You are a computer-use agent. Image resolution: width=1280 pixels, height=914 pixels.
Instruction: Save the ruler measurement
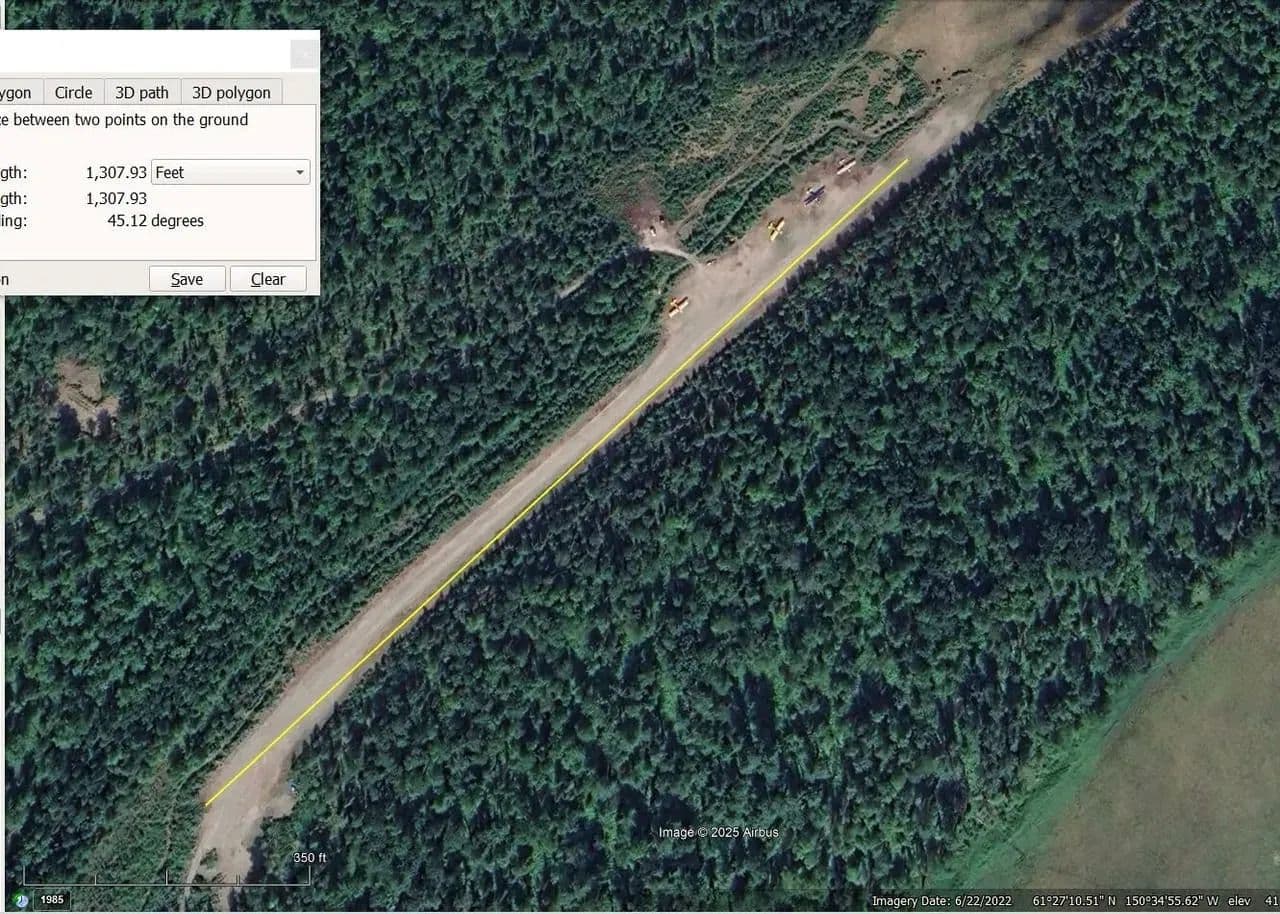(x=187, y=279)
